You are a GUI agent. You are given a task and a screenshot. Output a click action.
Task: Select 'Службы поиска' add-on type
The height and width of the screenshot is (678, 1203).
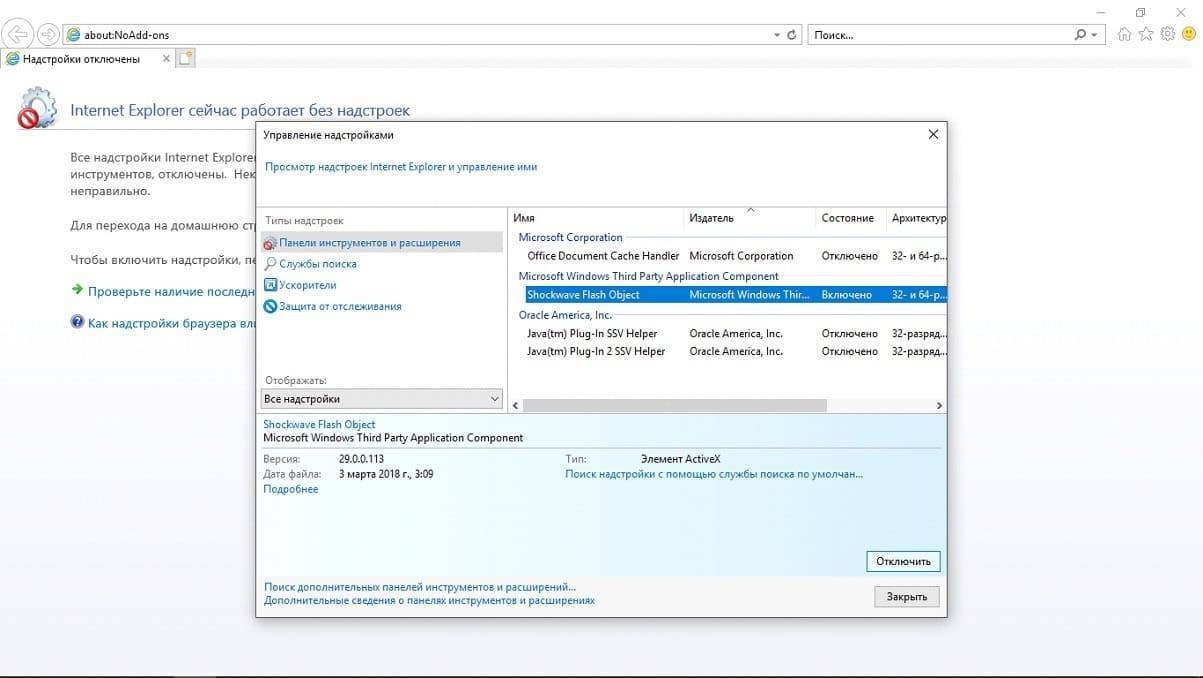point(317,264)
